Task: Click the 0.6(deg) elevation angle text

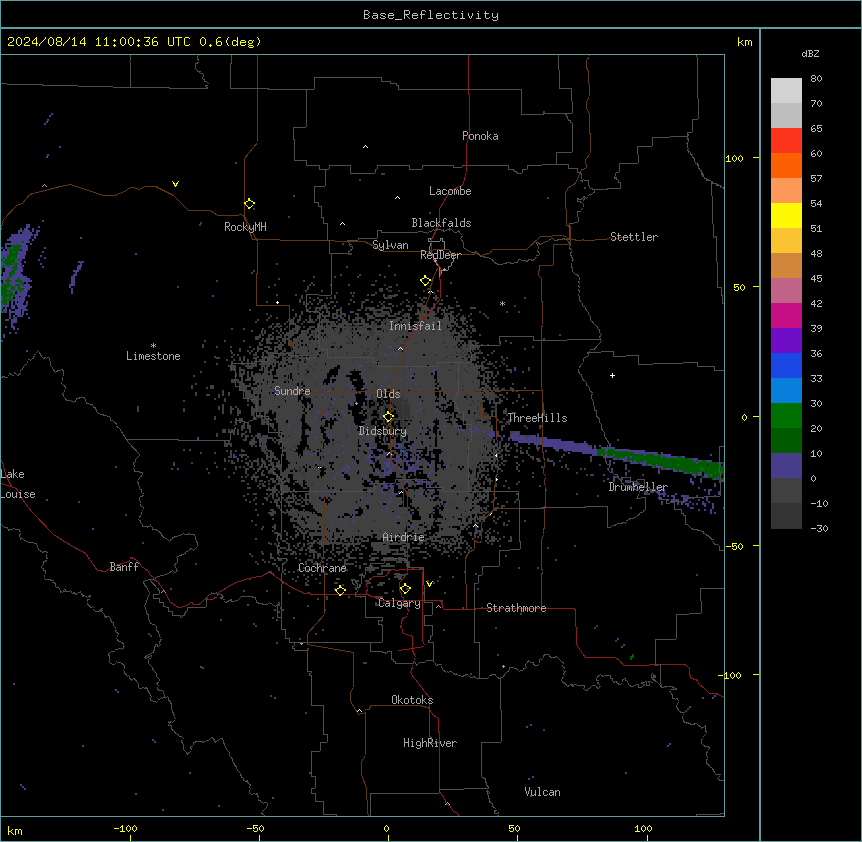Action: pos(230,42)
